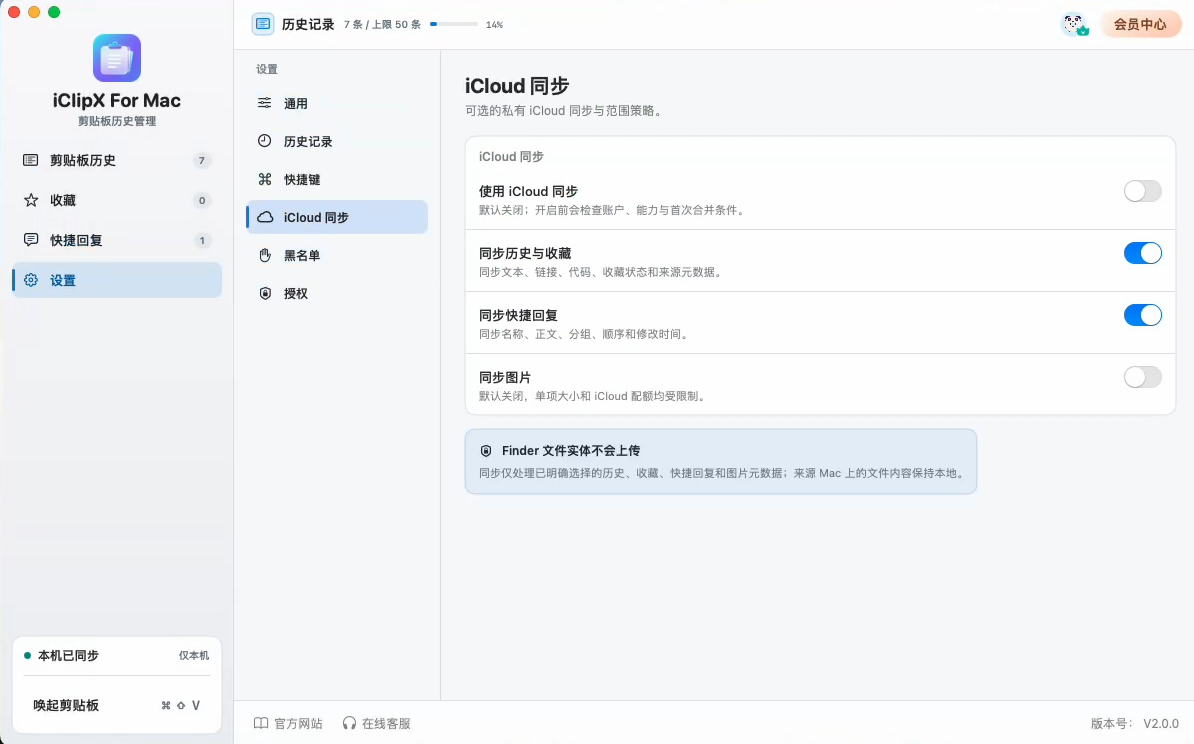Switch to 授权 settings
The height and width of the screenshot is (744, 1194).
pyautogui.click(x=337, y=293)
